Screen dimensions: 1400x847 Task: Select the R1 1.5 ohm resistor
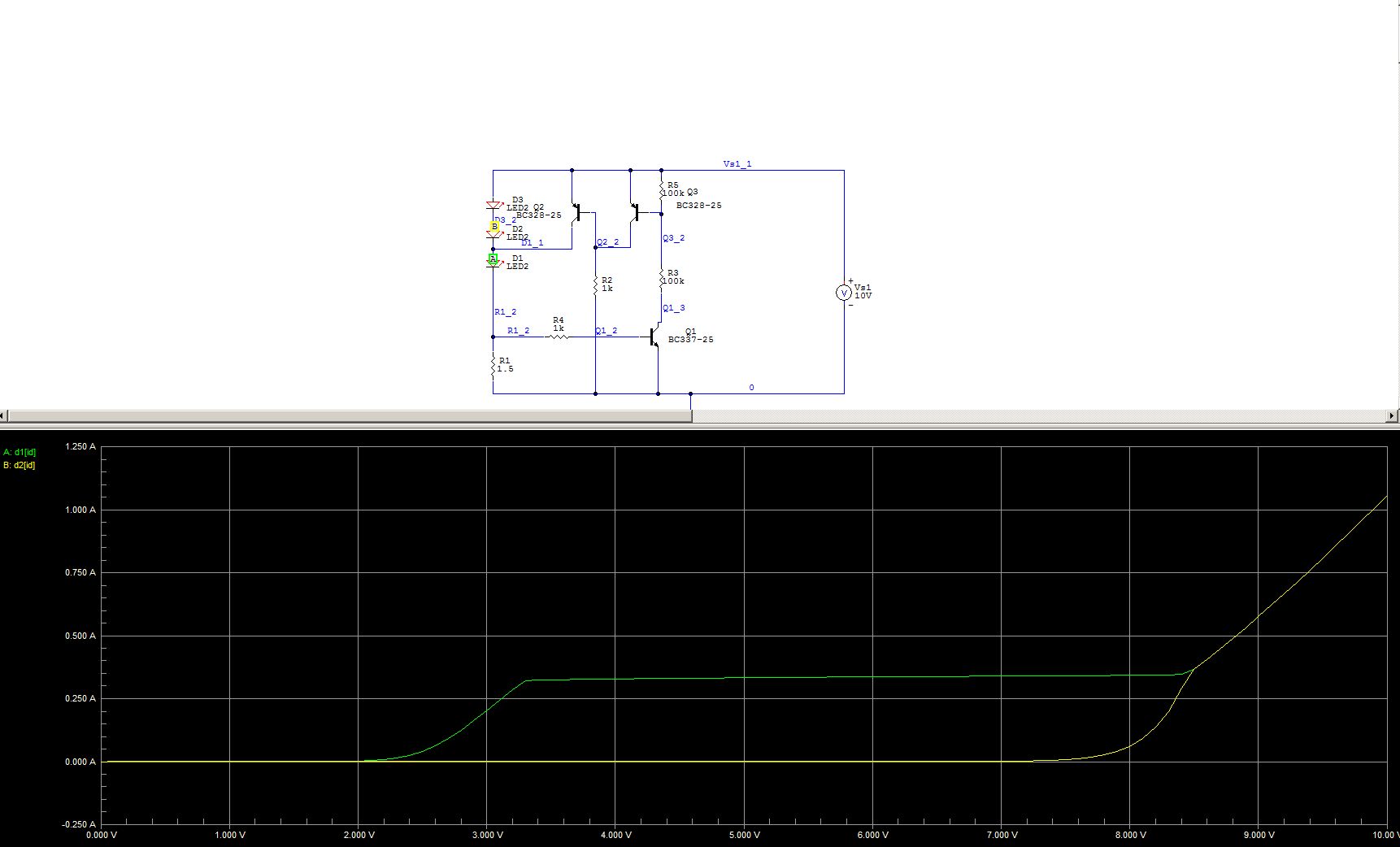click(493, 366)
